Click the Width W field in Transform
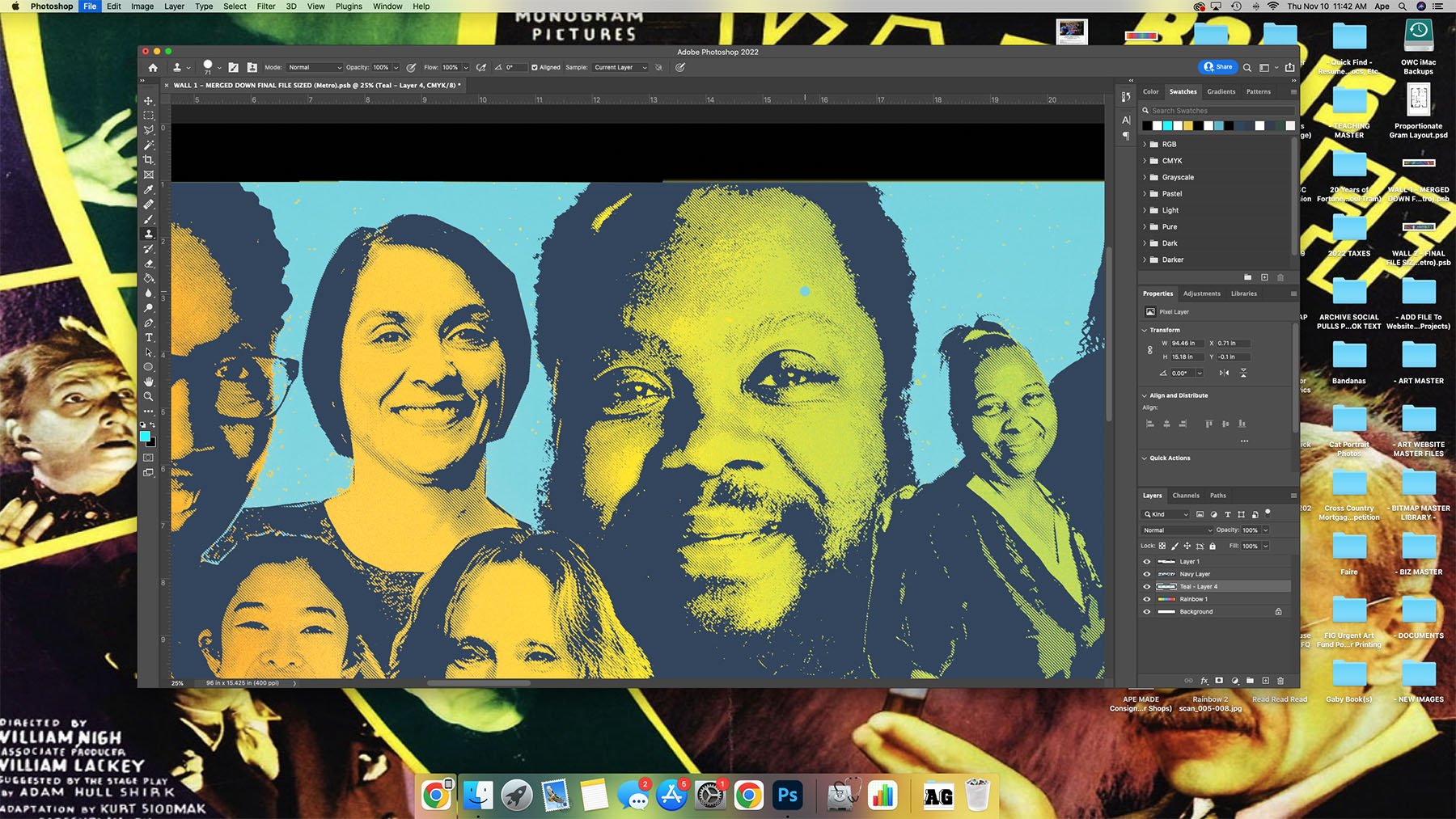Image resolution: width=1456 pixels, height=819 pixels. (1187, 344)
